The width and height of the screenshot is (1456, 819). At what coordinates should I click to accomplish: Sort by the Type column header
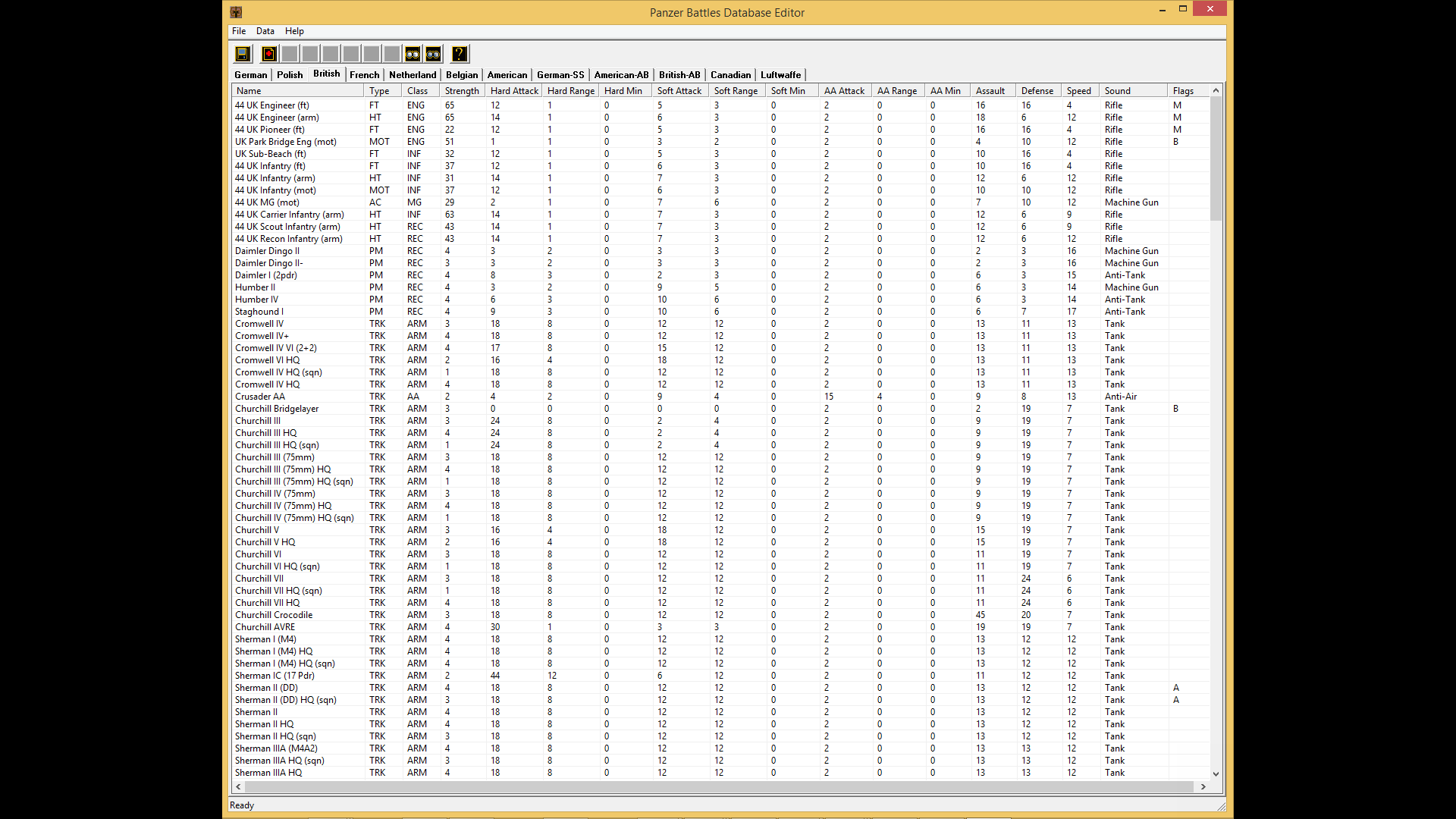tap(383, 91)
